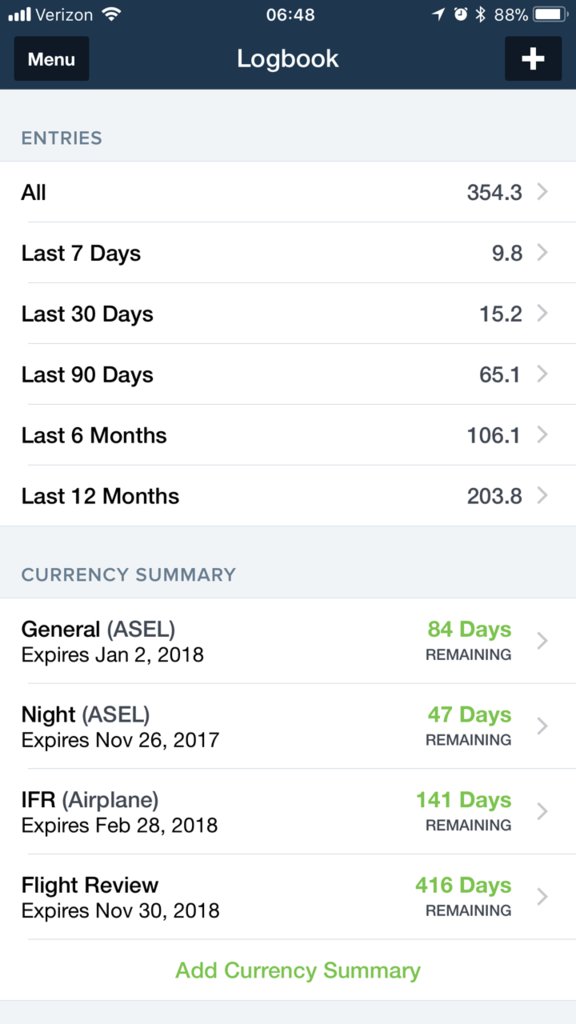Expand the All entries chevron
The height and width of the screenshot is (1024, 576).
pos(542,192)
